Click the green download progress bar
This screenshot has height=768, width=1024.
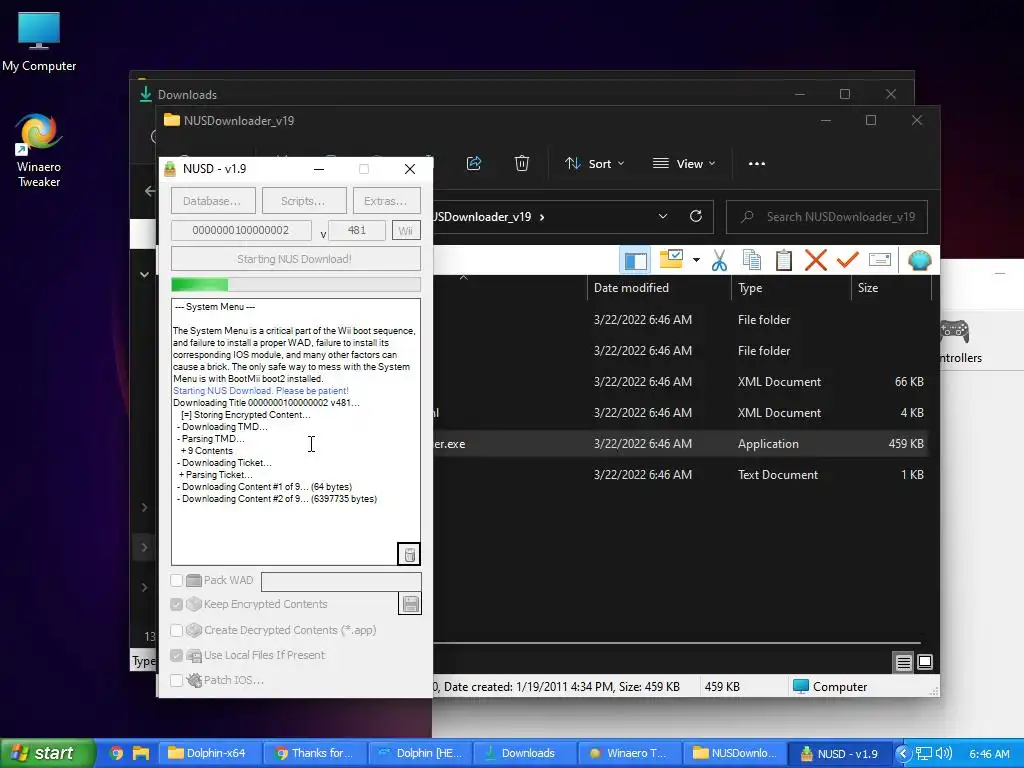[x=295, y=285]
